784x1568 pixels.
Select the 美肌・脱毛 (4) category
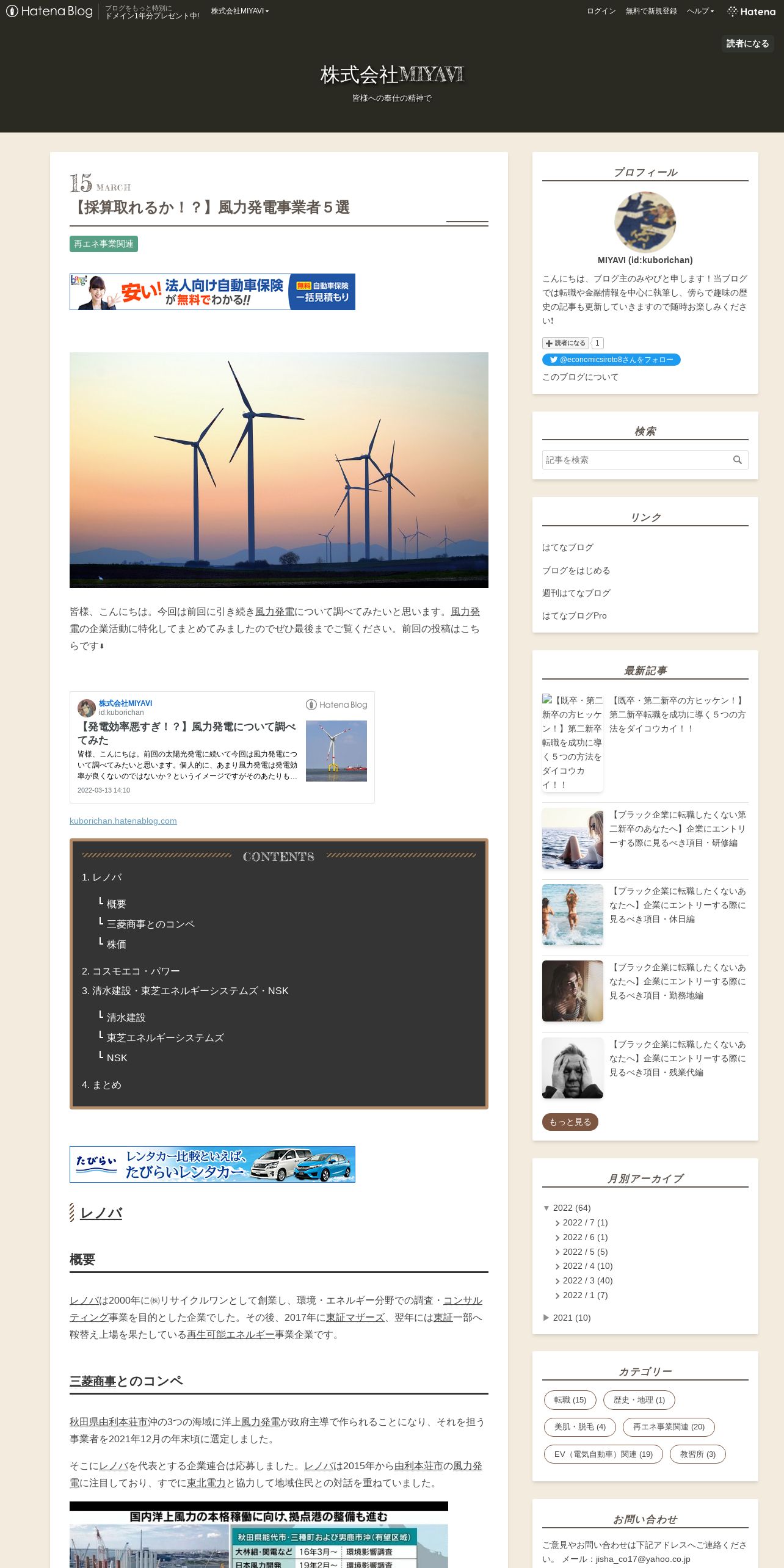(x=579, y=1427)
